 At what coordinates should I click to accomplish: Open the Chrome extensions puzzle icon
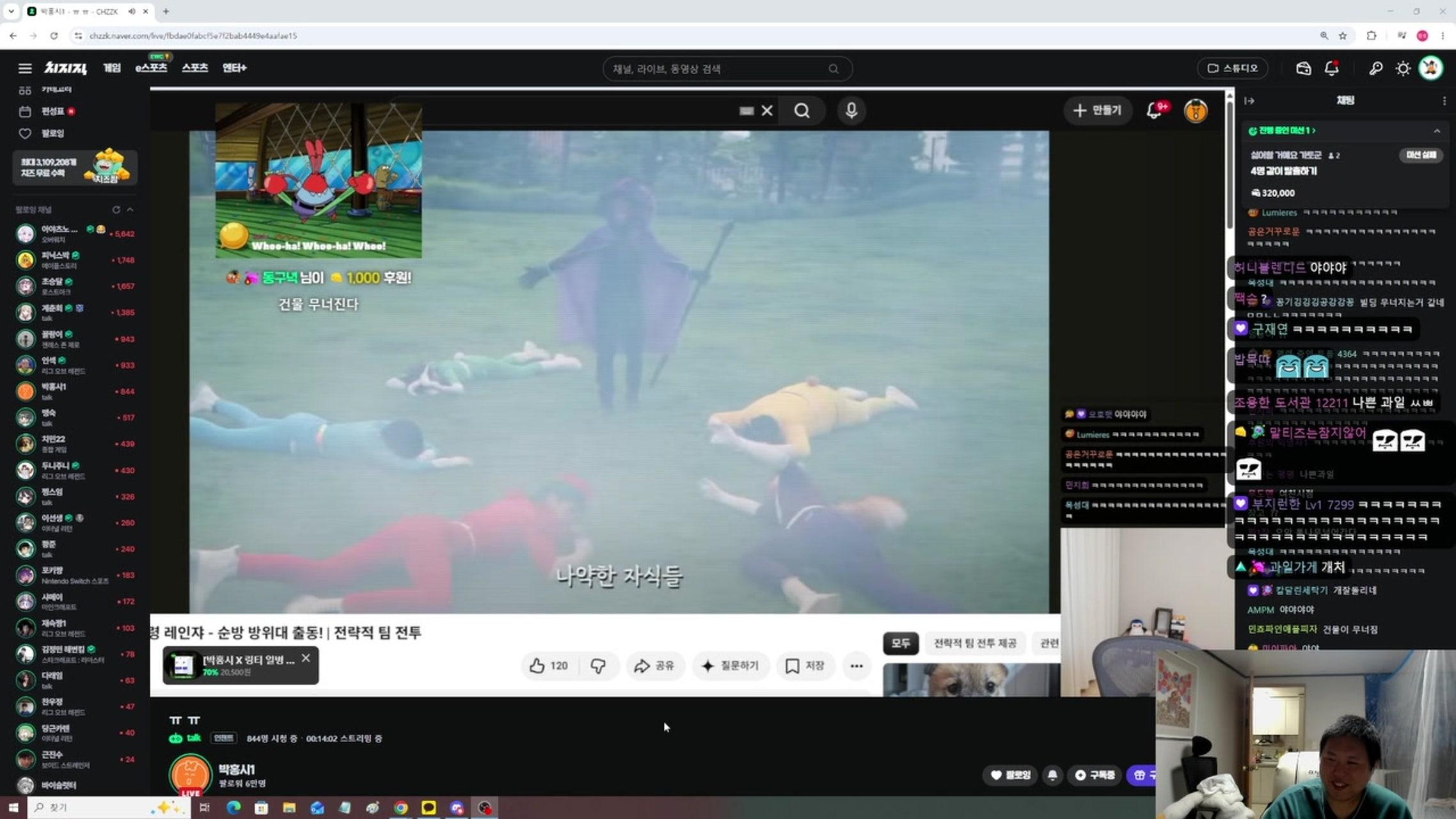point(1371,36)
